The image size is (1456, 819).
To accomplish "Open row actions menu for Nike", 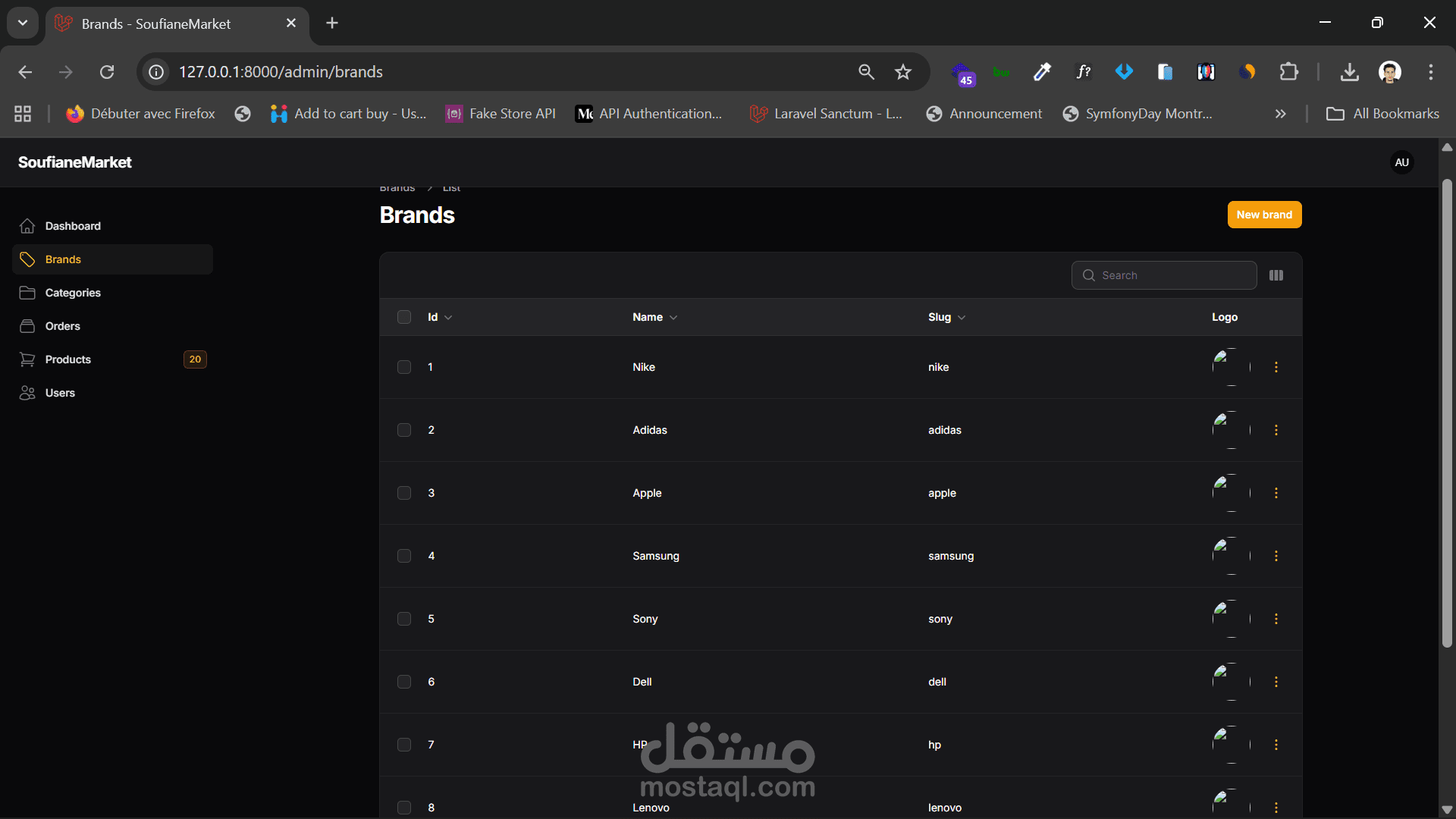I will tap(1276, 367).
